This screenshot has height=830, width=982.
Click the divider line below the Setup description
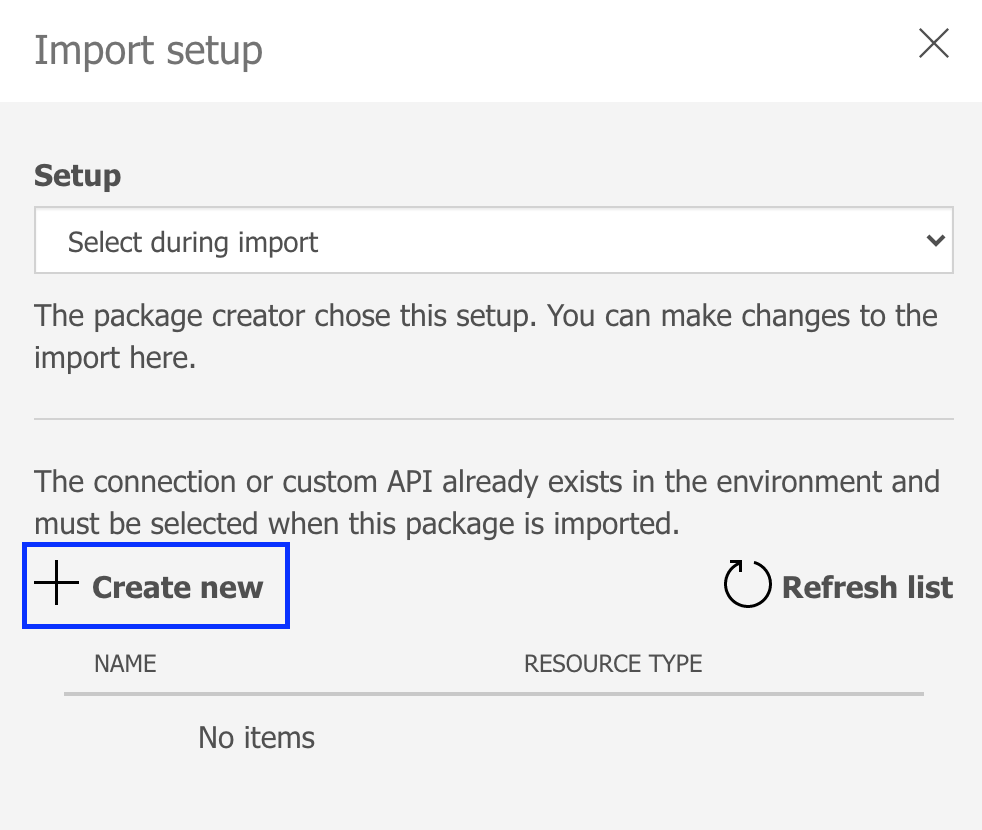pos(493,419)
